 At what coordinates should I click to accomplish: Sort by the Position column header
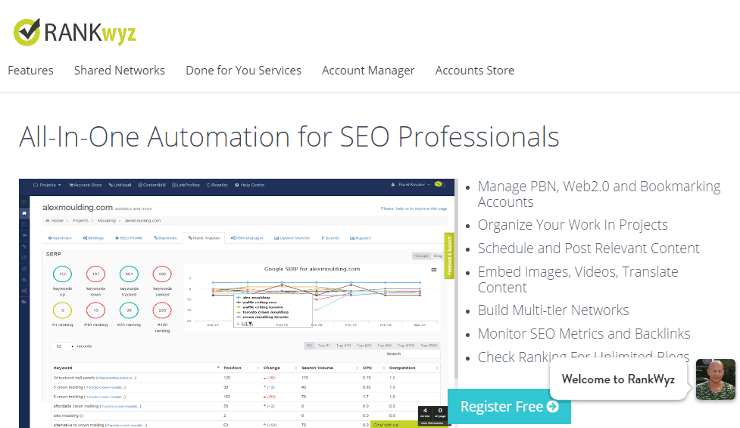(232, 368)
